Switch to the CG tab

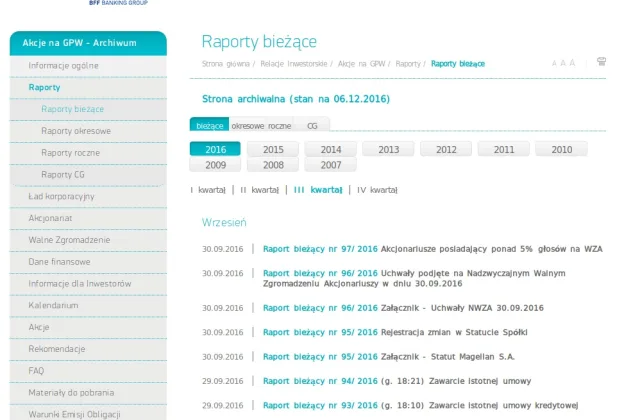[312, 126]
